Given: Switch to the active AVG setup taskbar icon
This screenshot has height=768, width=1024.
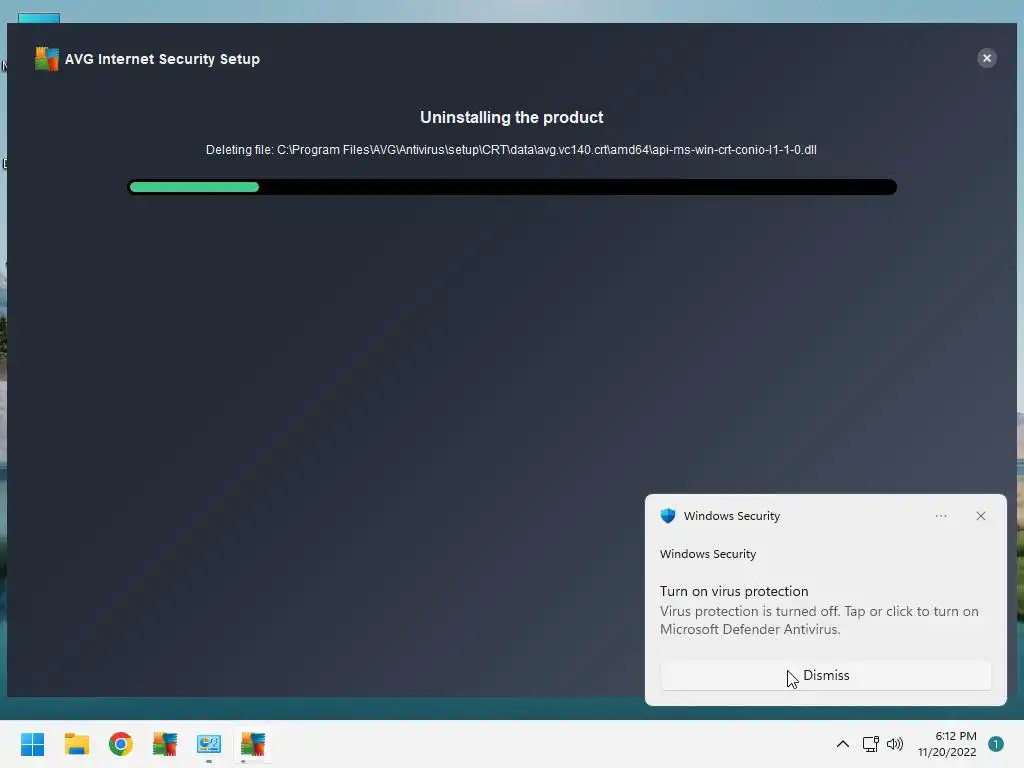Looking at the screenshot, I should [253, 744].
